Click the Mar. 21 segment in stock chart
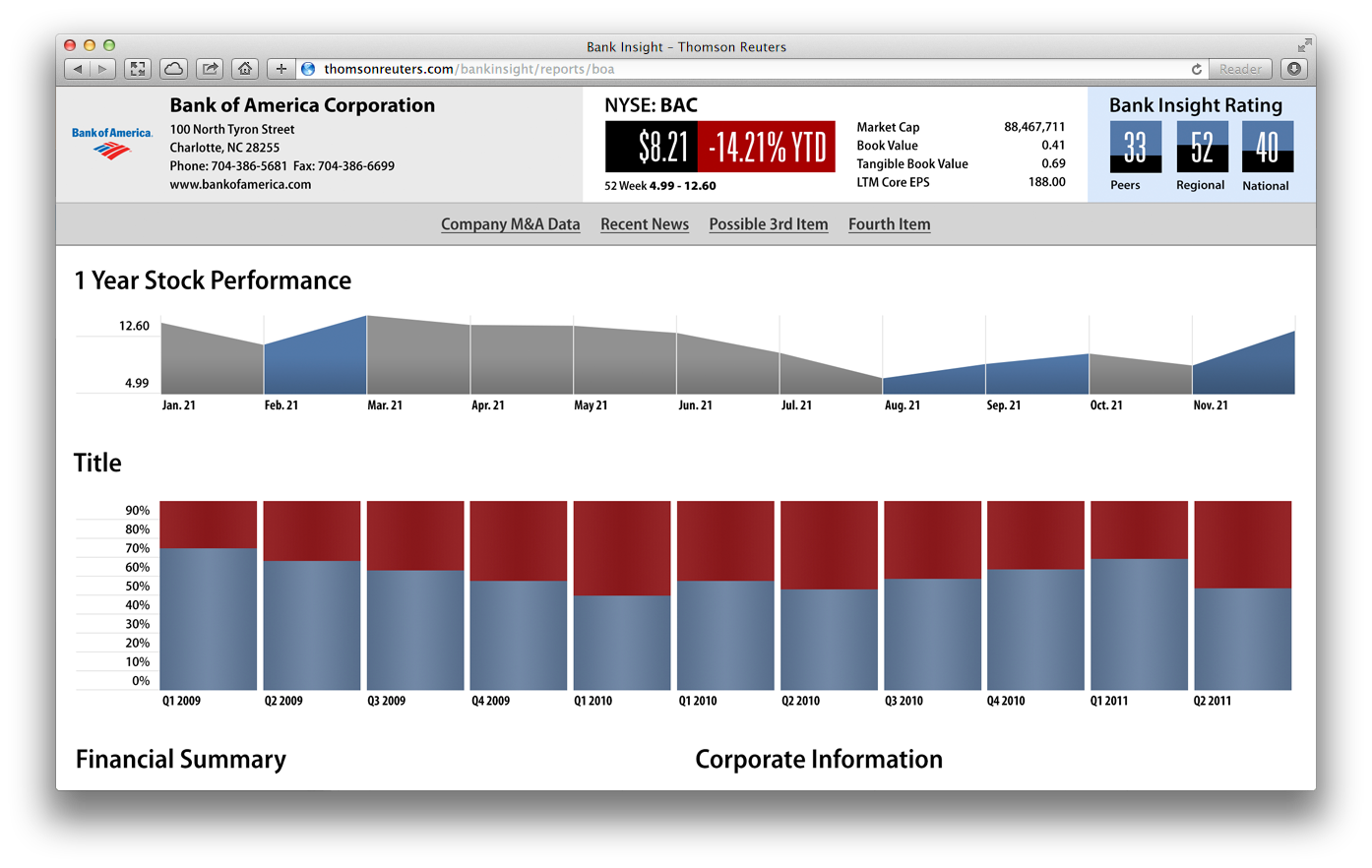Image resolution: width=1372 pixels, height=868 pixels. (x=418, y=357)
